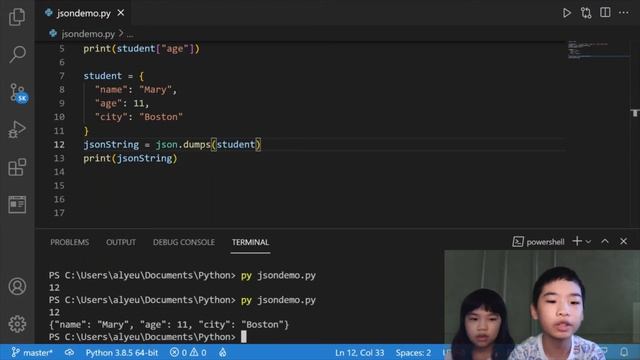
Task: Click Ln 12, Col 33 cursor position
Action: pyautogui.click(x=360, y=353)
